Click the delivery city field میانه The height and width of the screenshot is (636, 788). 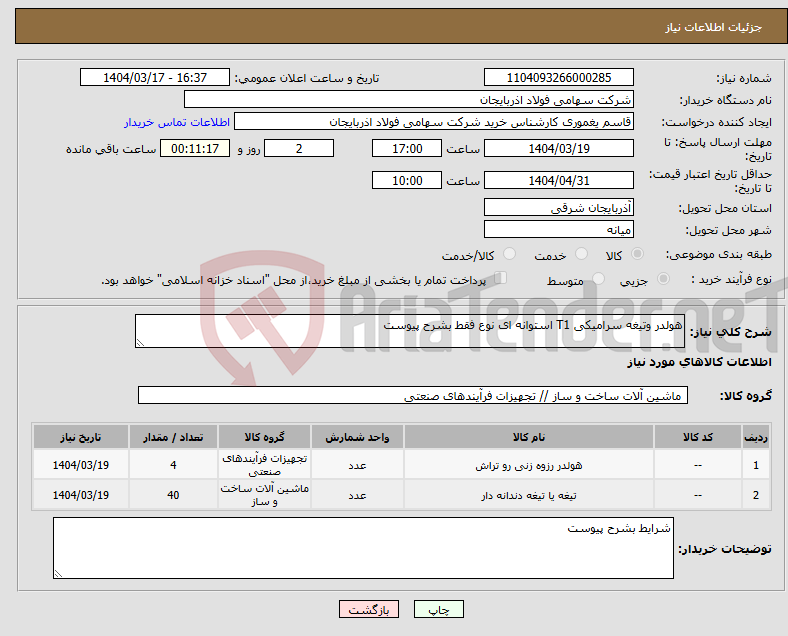[x=558, y=229]
